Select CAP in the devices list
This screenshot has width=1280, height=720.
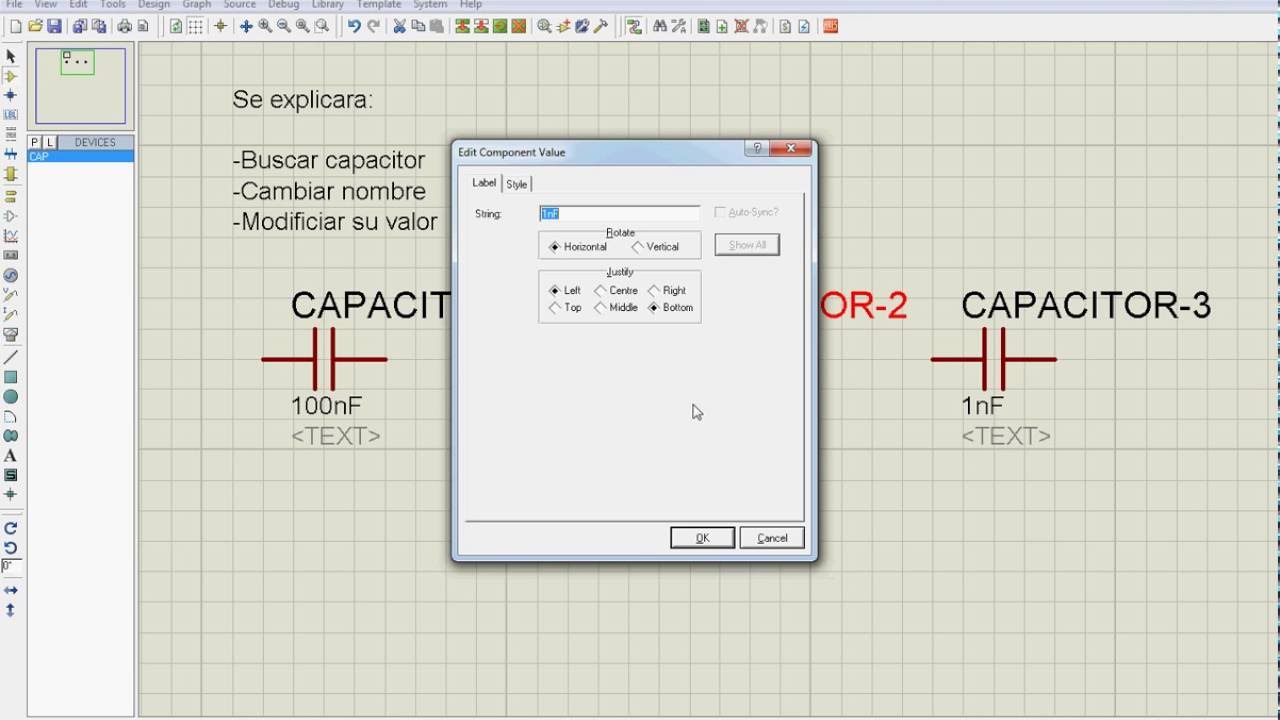coord(80,156)
